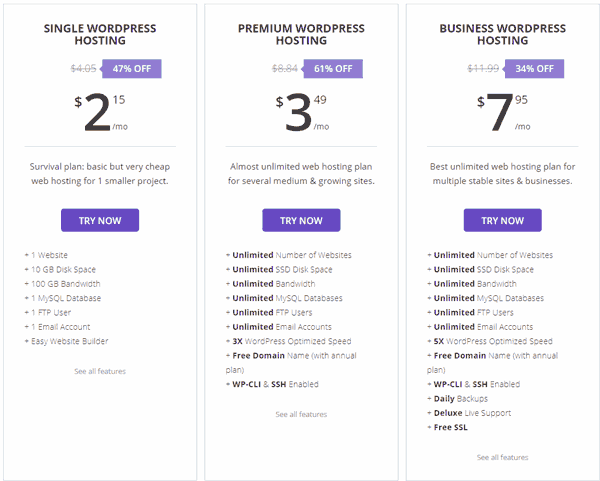Click TRY NOW under Single WordPress Hosting

pyautogui.click(x=100, y=220)
